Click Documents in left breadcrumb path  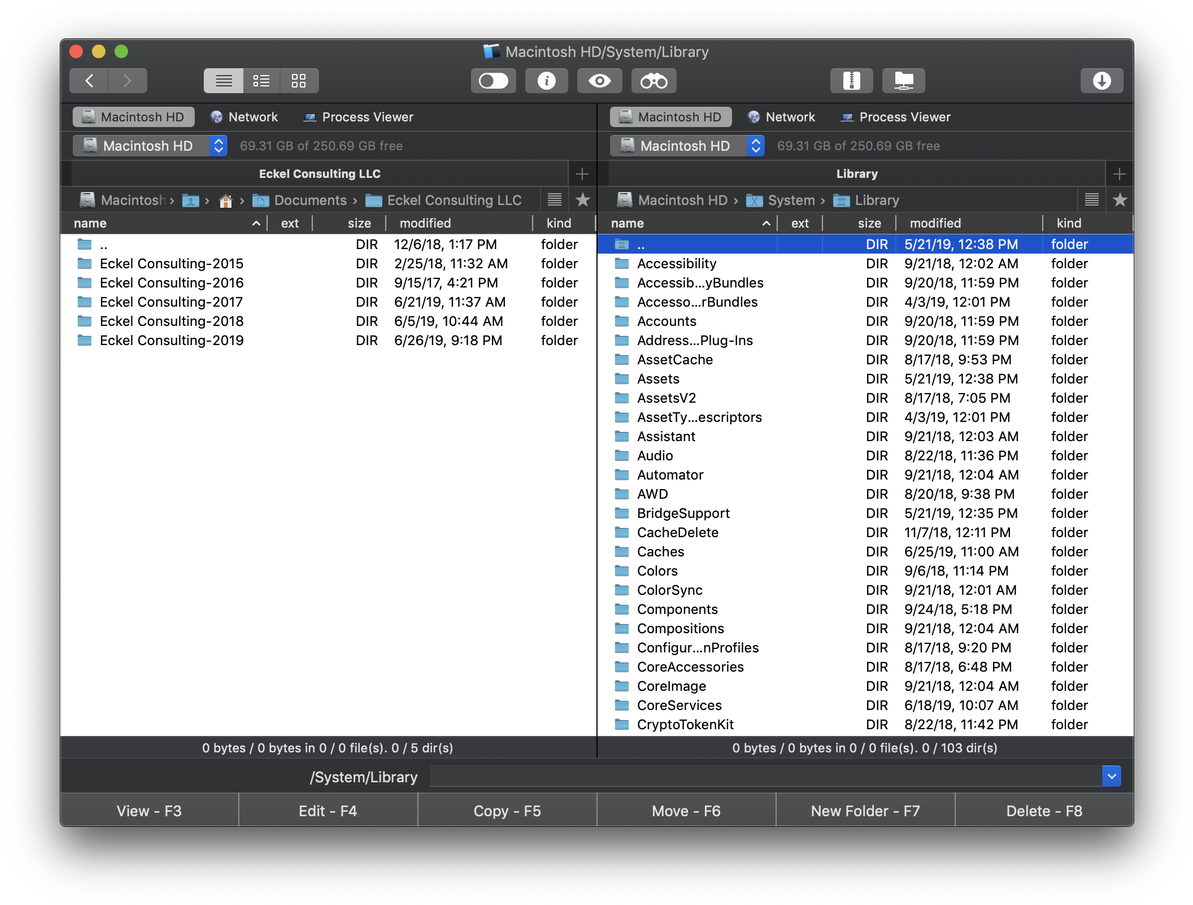point(301,200)
